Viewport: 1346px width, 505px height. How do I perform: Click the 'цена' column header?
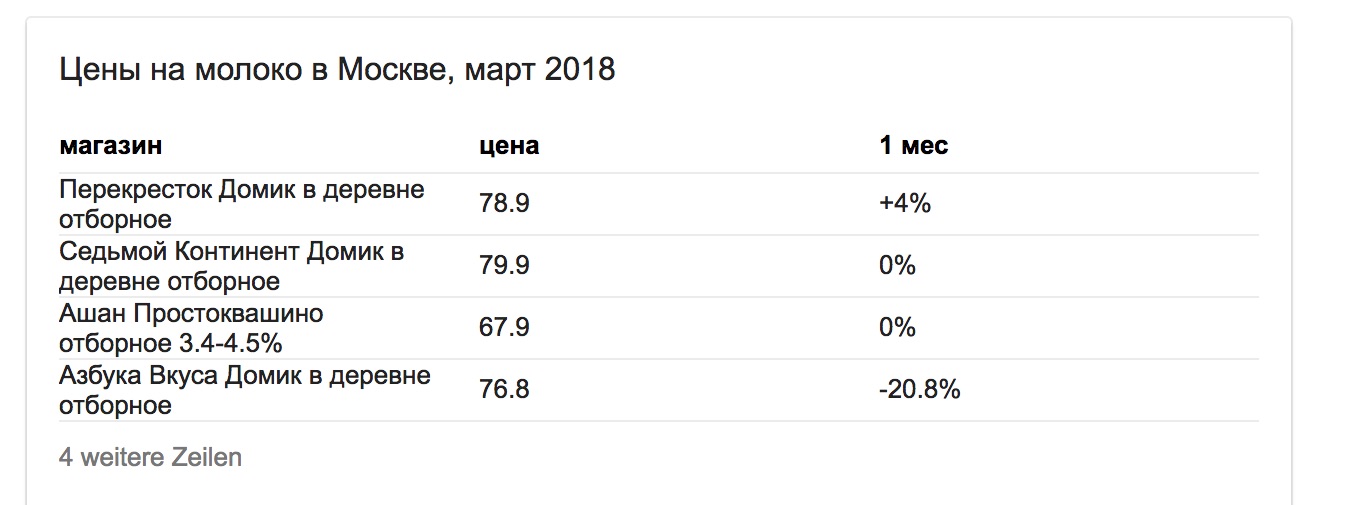(x=509, y=146)
